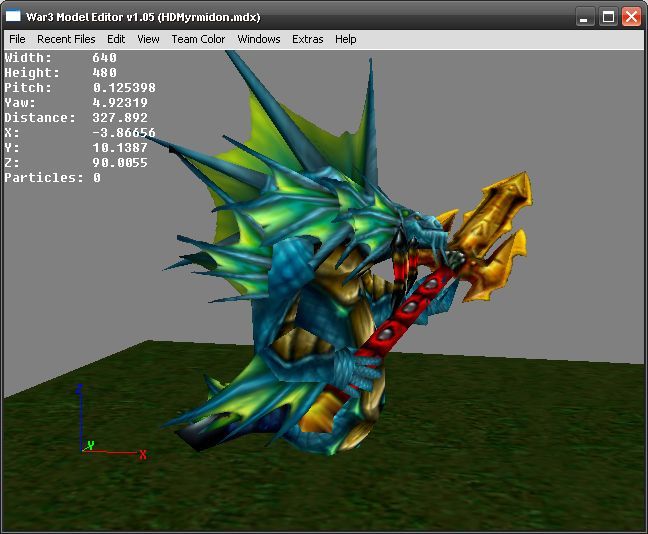Click the Height value 480

[x=105, y=73]
